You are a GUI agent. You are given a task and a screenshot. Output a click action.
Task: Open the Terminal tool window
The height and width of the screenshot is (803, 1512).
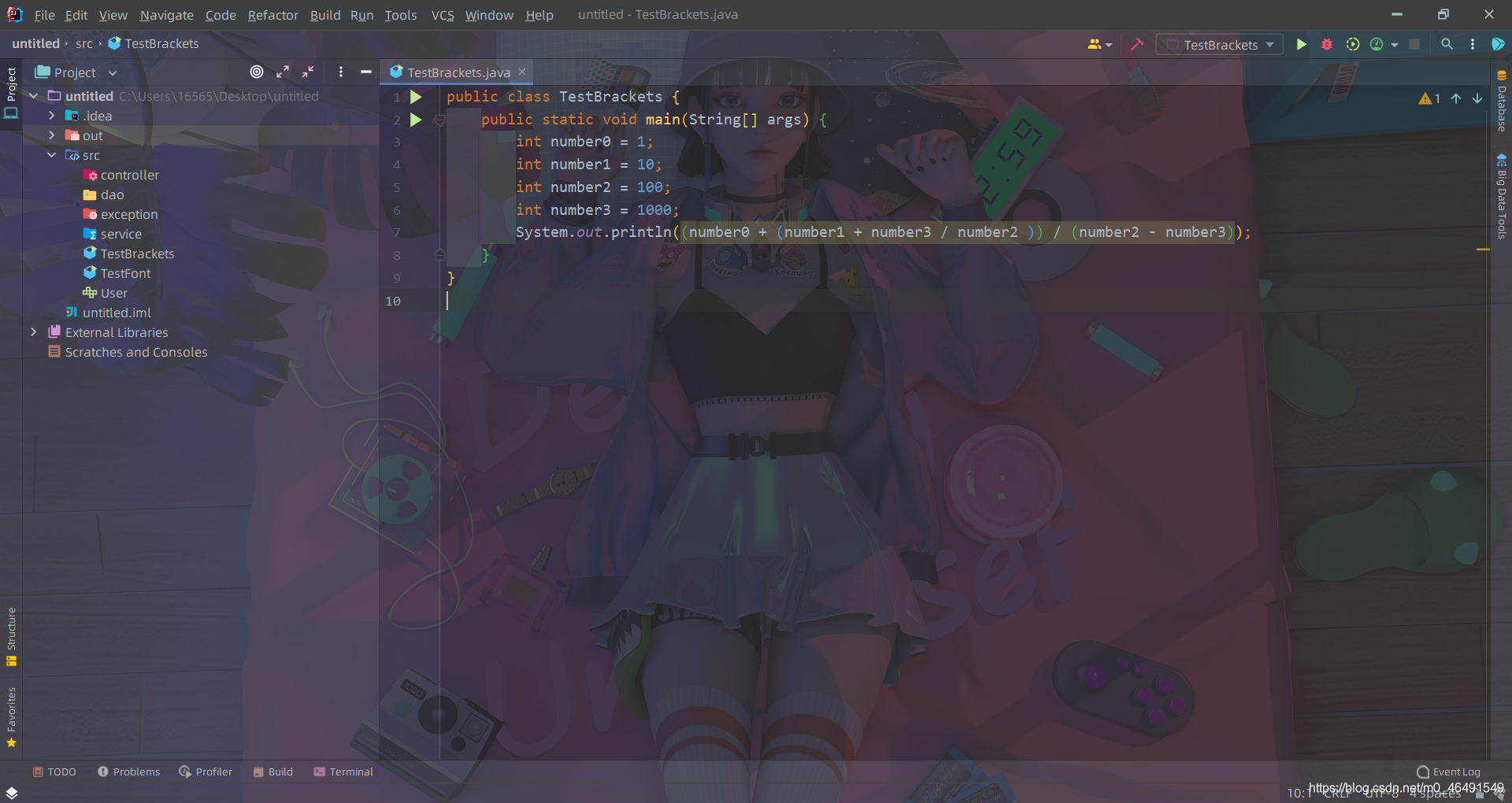click(x=343, y=772)
